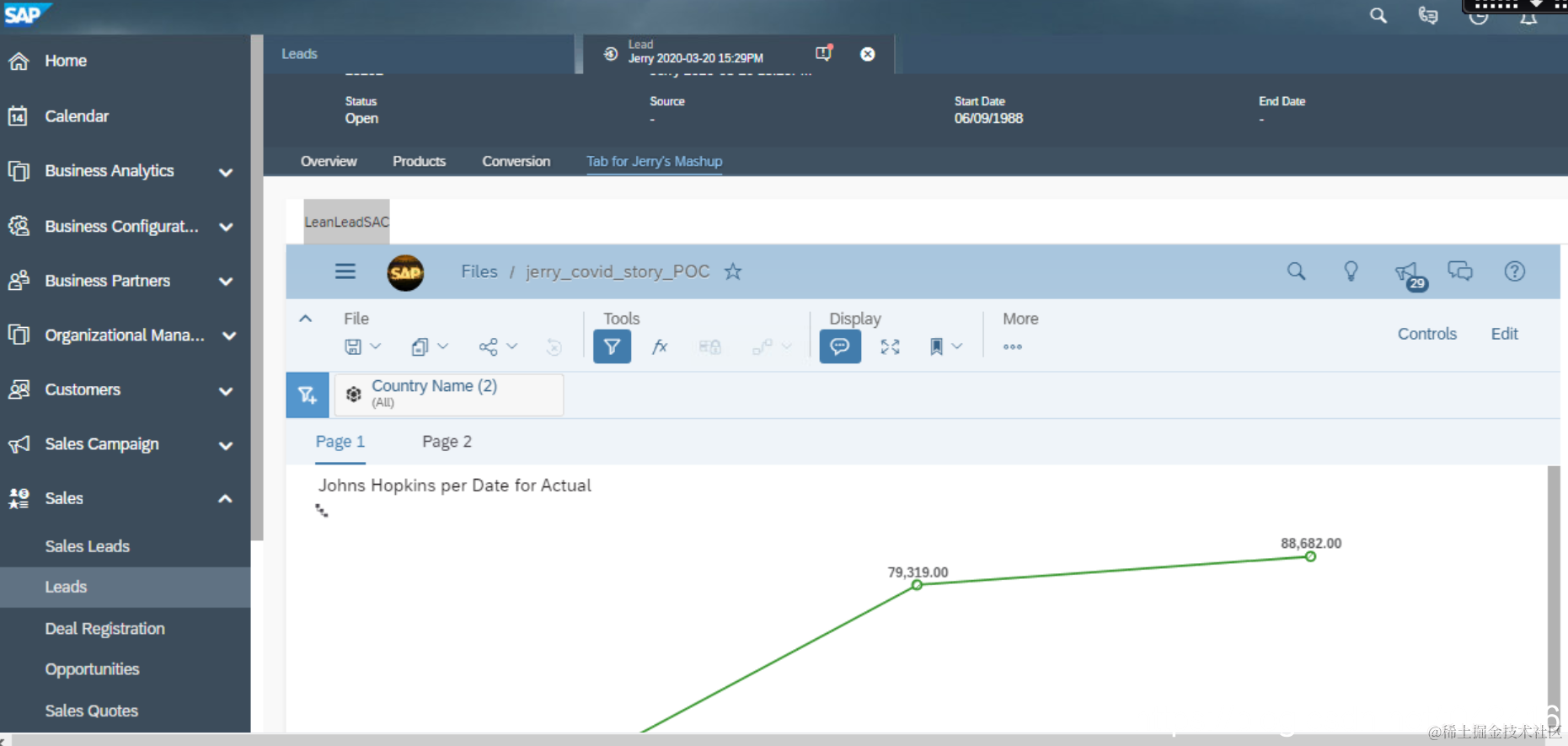Open the hamburger menu in Analytics Cloud header

click(345, 271)
